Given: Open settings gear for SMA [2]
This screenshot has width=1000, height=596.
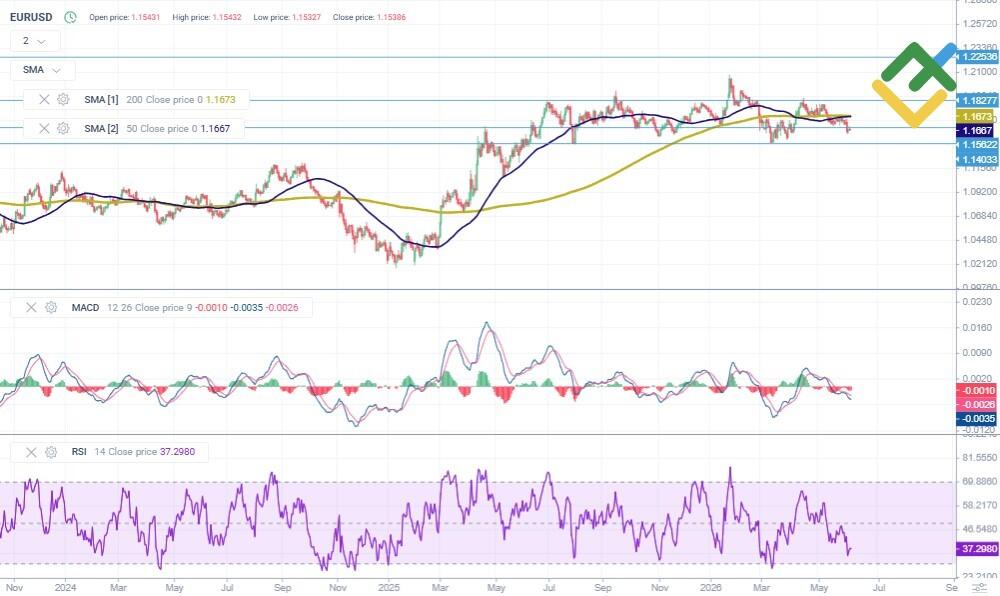Looking at the screenshot, I should (x=63, y=128).
